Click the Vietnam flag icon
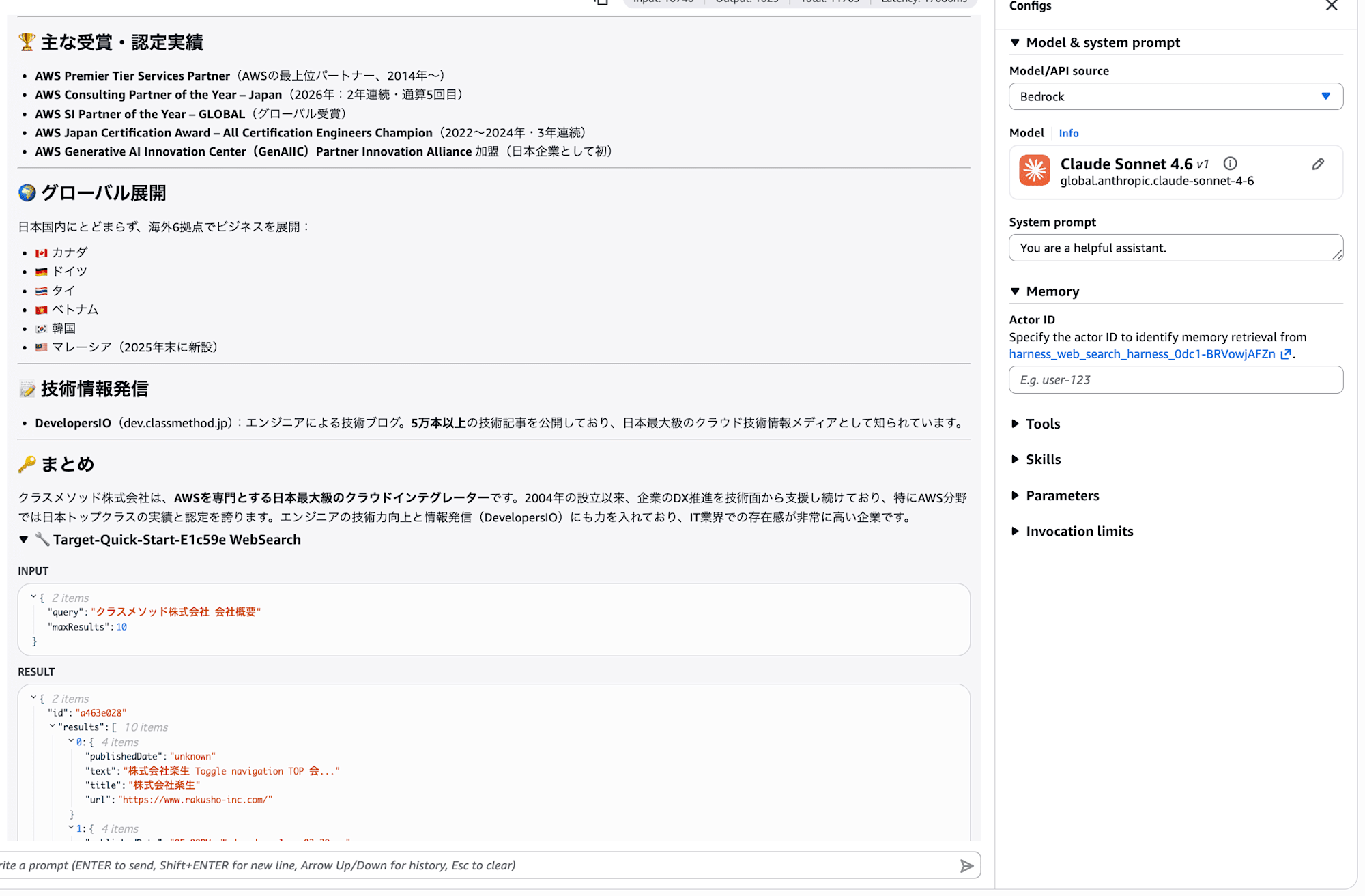Image resolution: width=1365 pixels, height=896 pixels. (42, 310)
